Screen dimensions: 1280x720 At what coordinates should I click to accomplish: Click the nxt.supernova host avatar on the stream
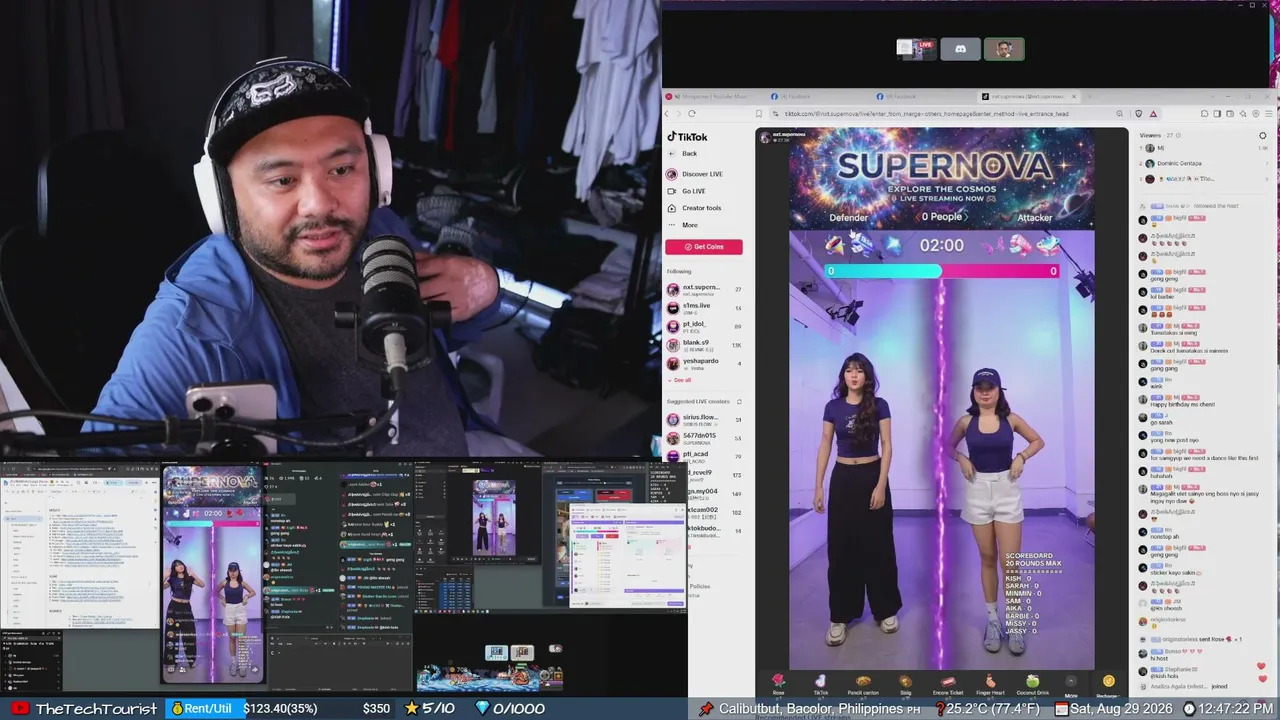(x=766, y=136)
